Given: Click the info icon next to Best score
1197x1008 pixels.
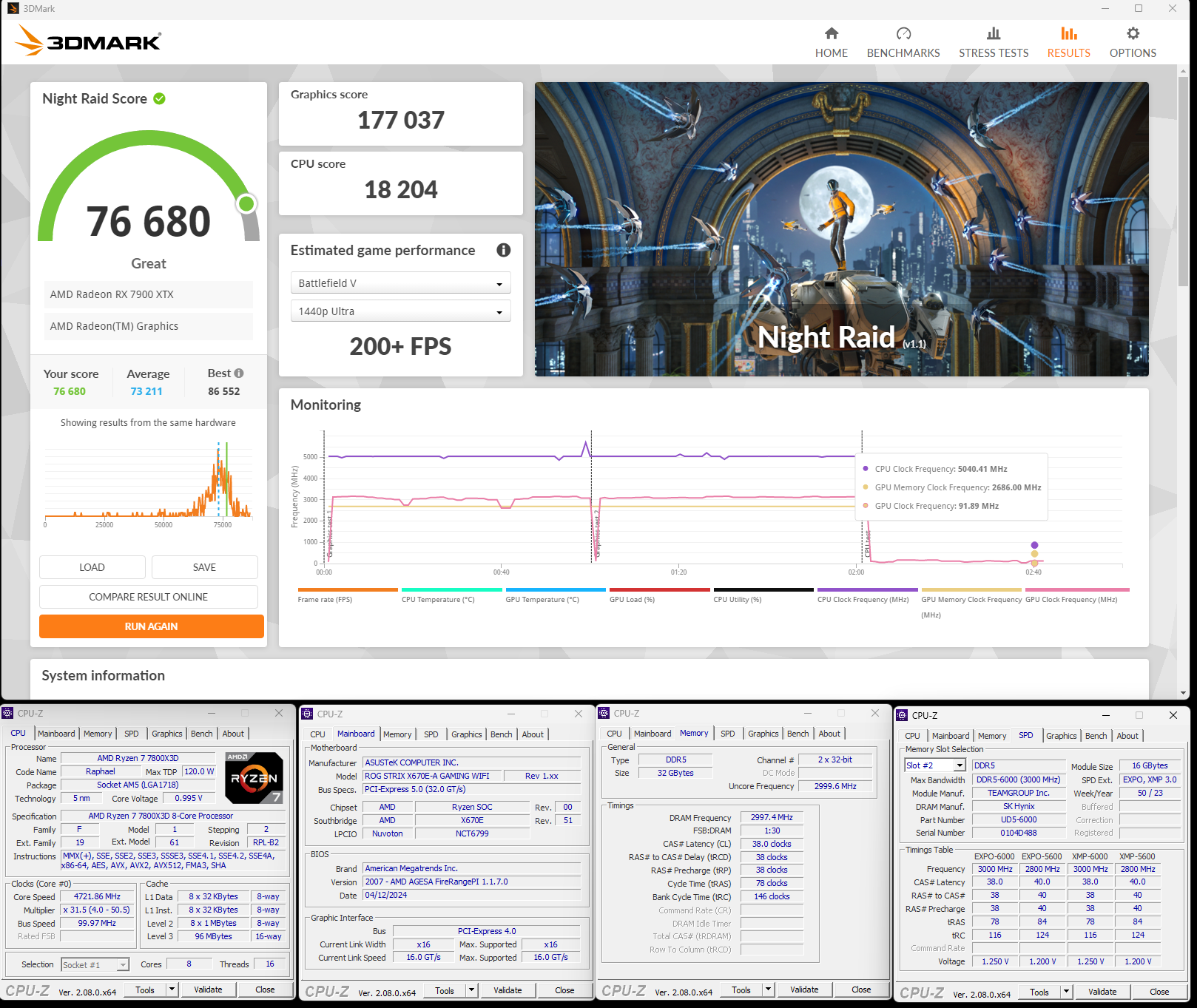Looking at the screenshot, I should point(239,373).
